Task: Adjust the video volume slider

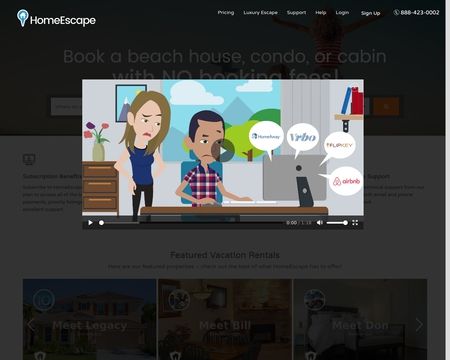Action: click(337, 223)
